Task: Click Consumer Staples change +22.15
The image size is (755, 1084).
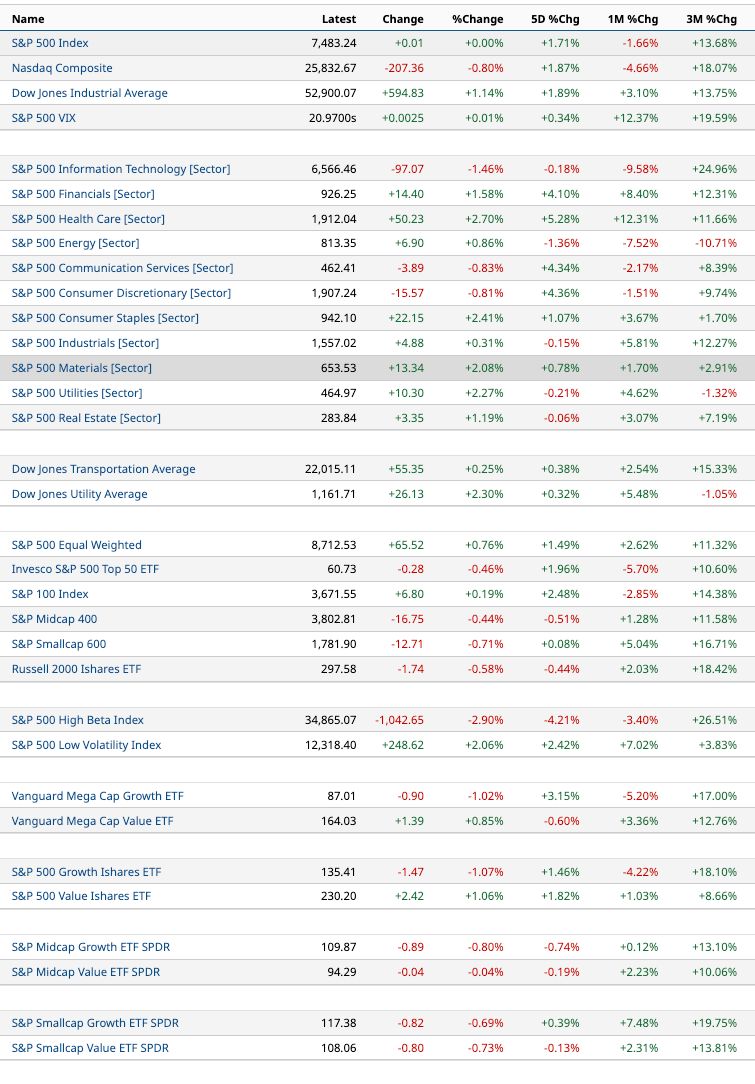Action: (x=406, y=317)
